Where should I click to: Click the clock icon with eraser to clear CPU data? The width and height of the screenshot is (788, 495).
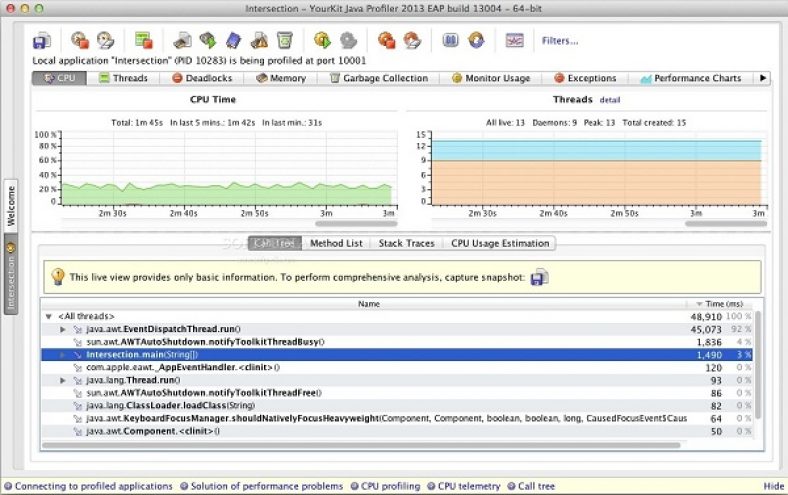coord(105,40)
